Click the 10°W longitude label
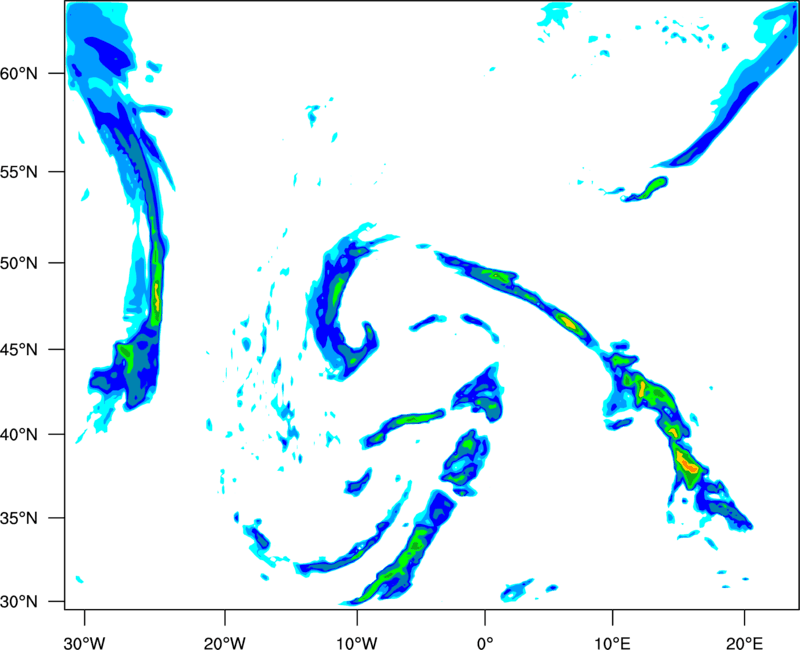Screen dimensions: 800x650 point(357,643)
